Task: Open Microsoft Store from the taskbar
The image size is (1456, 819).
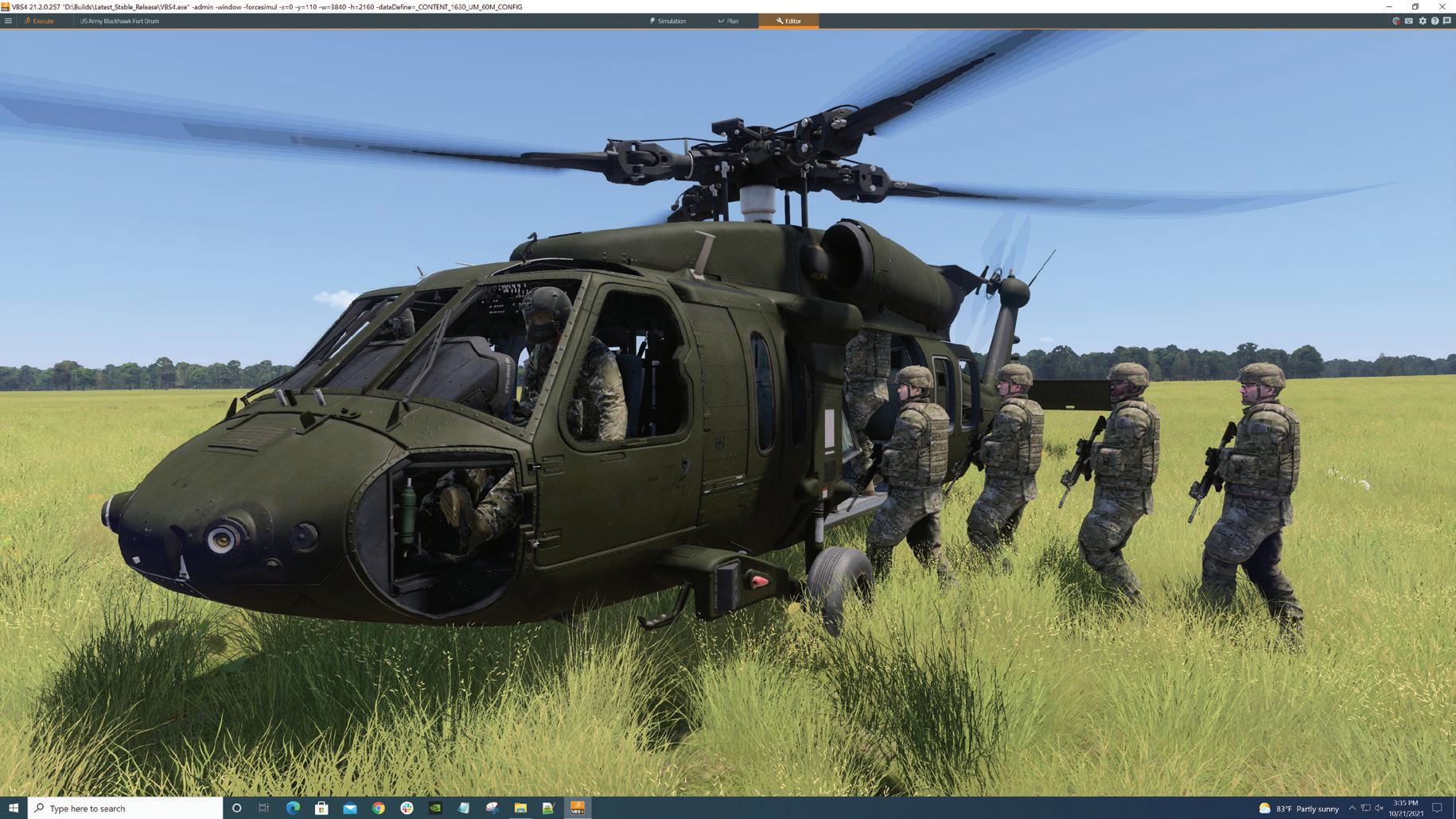Action: pos(321,808)
